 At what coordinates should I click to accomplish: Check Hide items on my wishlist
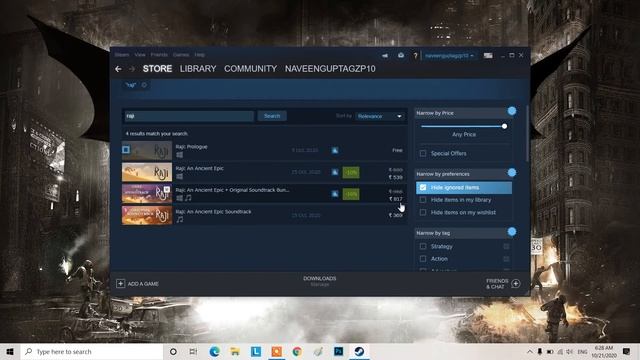click(423, 212)
